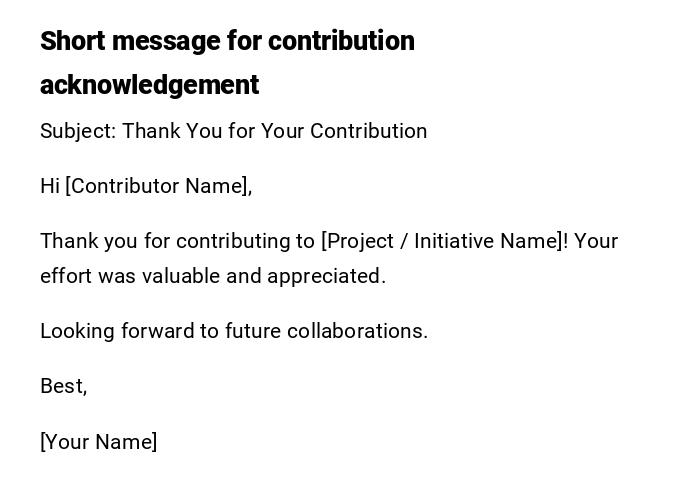
Task: Click the "Subject:" label
Action: click(x=77, y=131)
